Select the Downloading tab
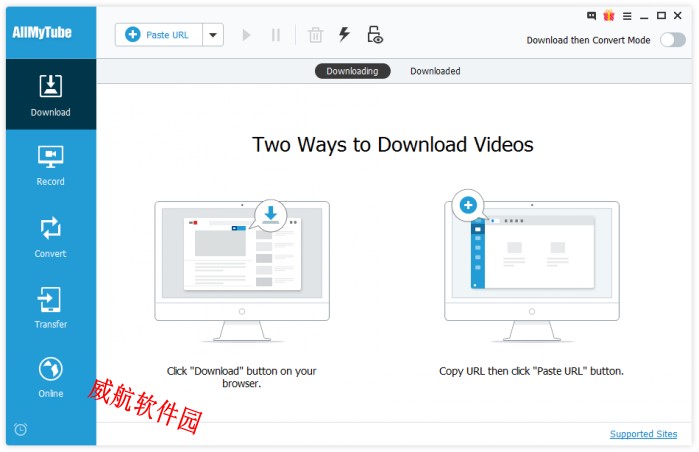699x452 pixels. click(352, 71)
